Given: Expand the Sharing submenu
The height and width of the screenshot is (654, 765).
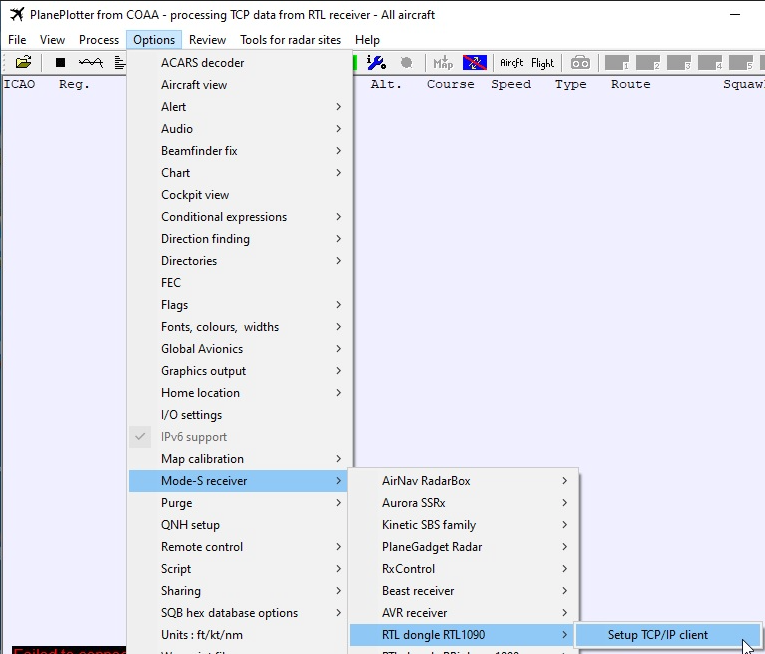Looking at the screenshot, I should click(x=240, y=591).
